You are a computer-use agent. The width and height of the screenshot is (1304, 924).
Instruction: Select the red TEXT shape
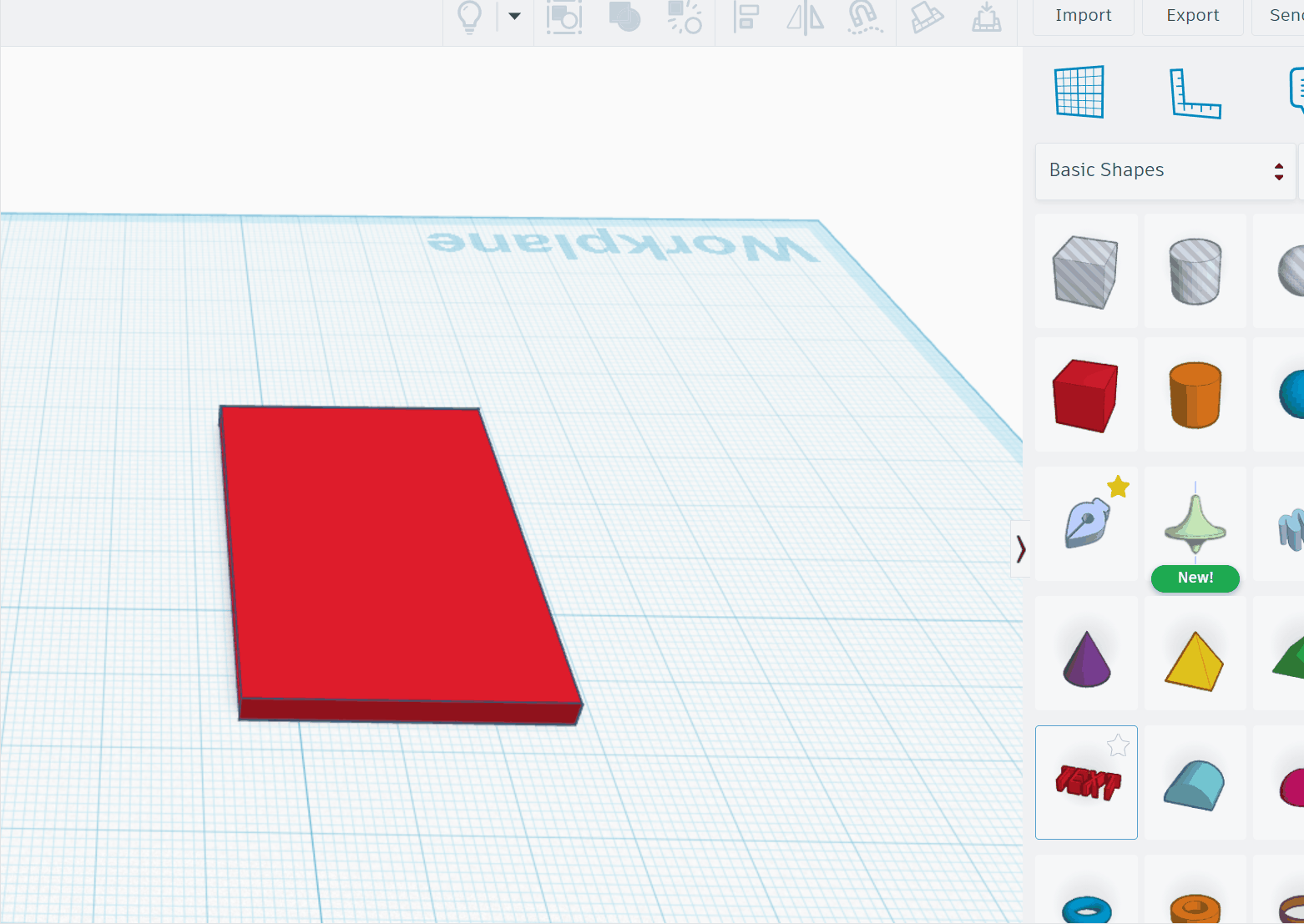click(x=1086, y=783)
